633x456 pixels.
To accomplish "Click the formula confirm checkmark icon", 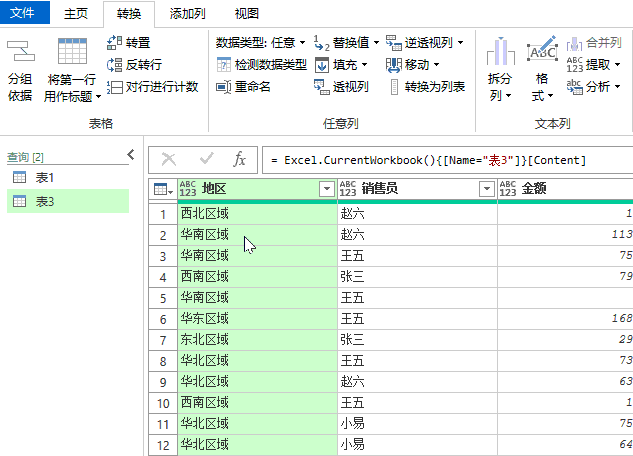I will (206, 159).
